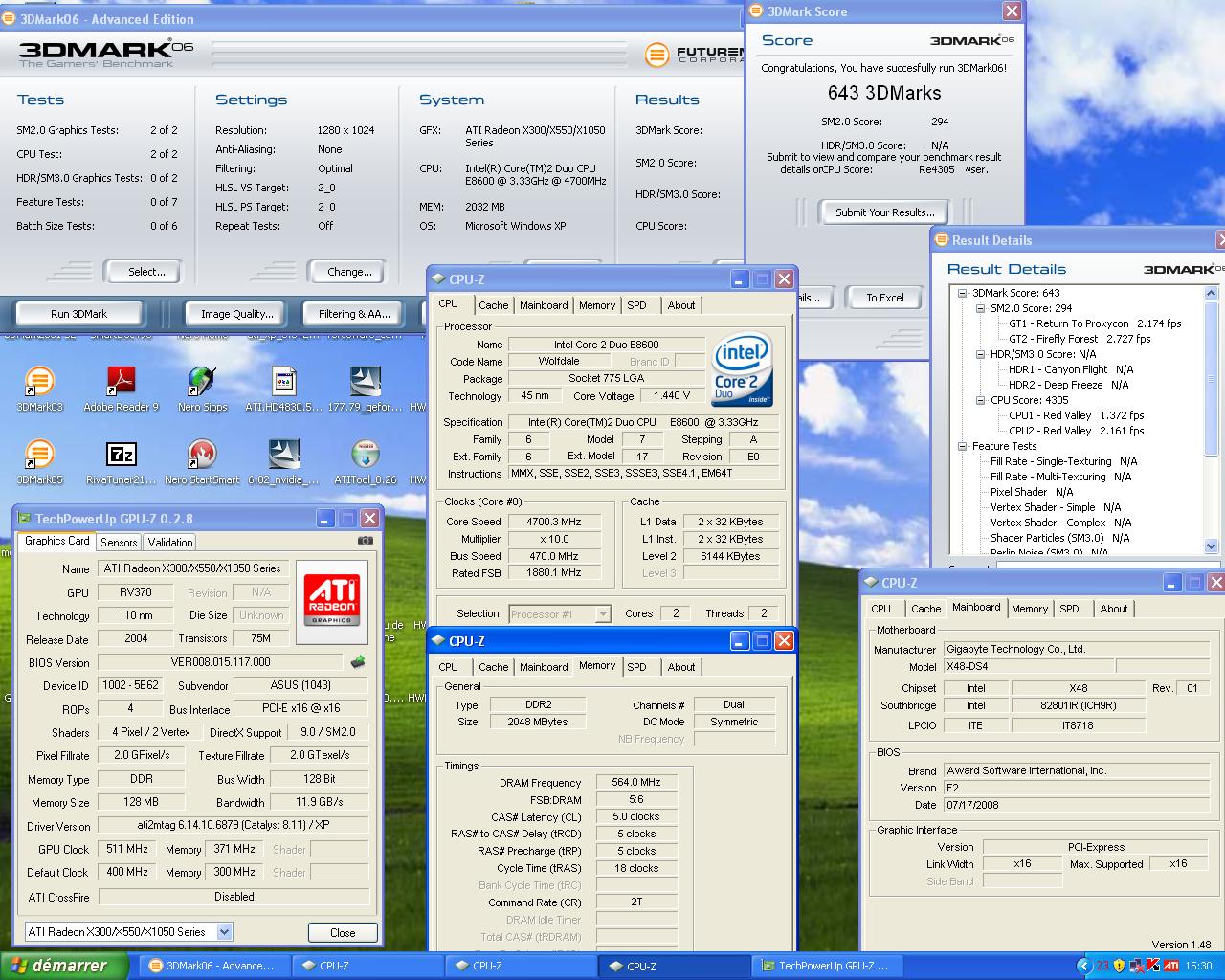Click the security shield tray icon

coord(1119,966)
